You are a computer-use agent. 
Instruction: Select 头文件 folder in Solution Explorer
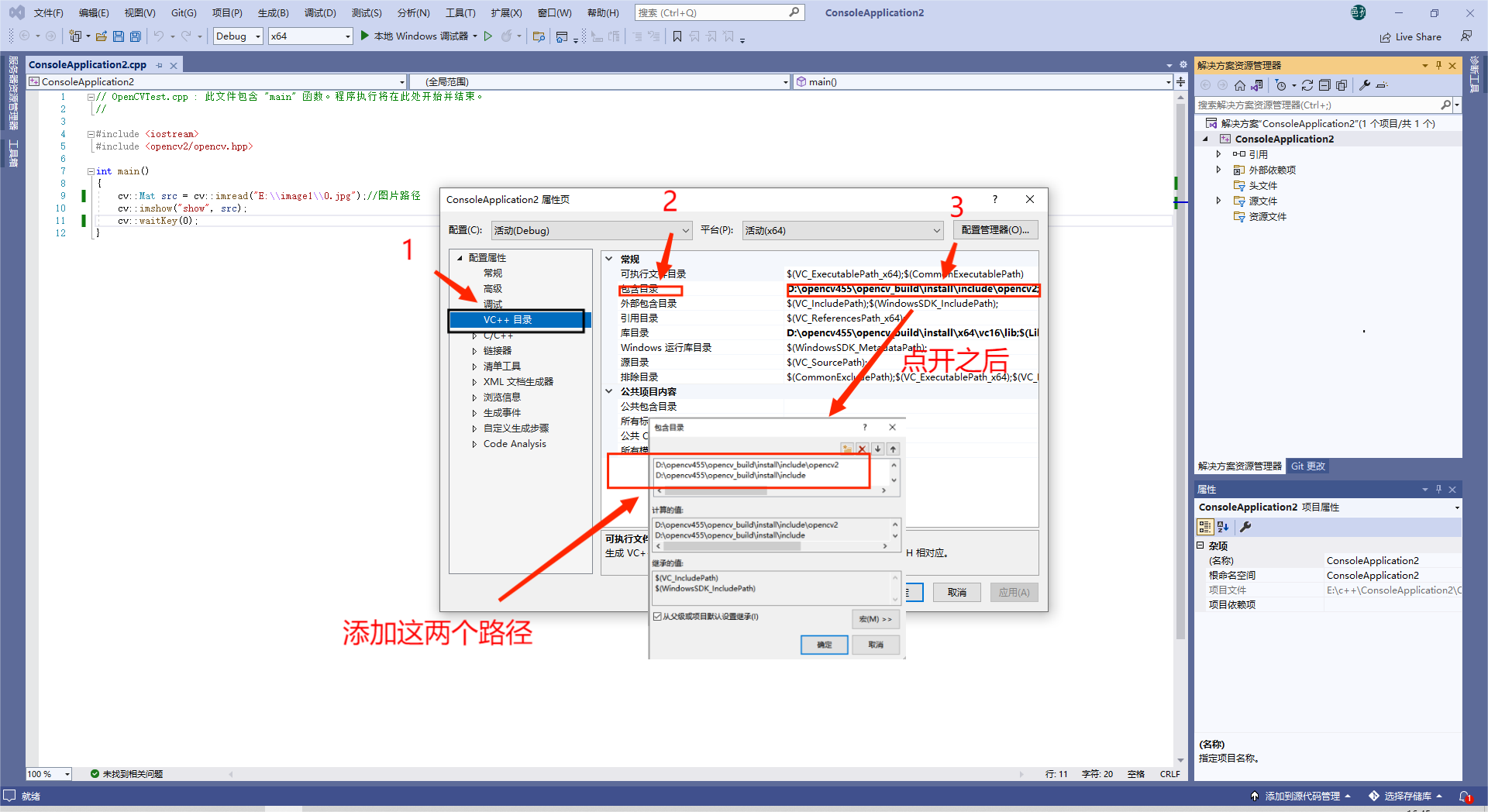pos(1262,186)
